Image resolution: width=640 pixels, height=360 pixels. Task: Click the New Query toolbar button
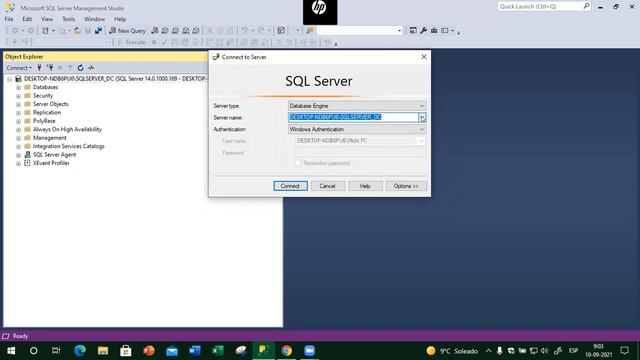point(127,31)
